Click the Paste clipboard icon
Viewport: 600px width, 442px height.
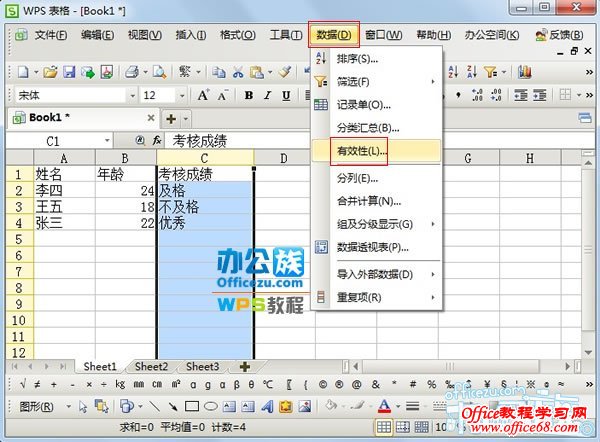(x=257, y=72)
